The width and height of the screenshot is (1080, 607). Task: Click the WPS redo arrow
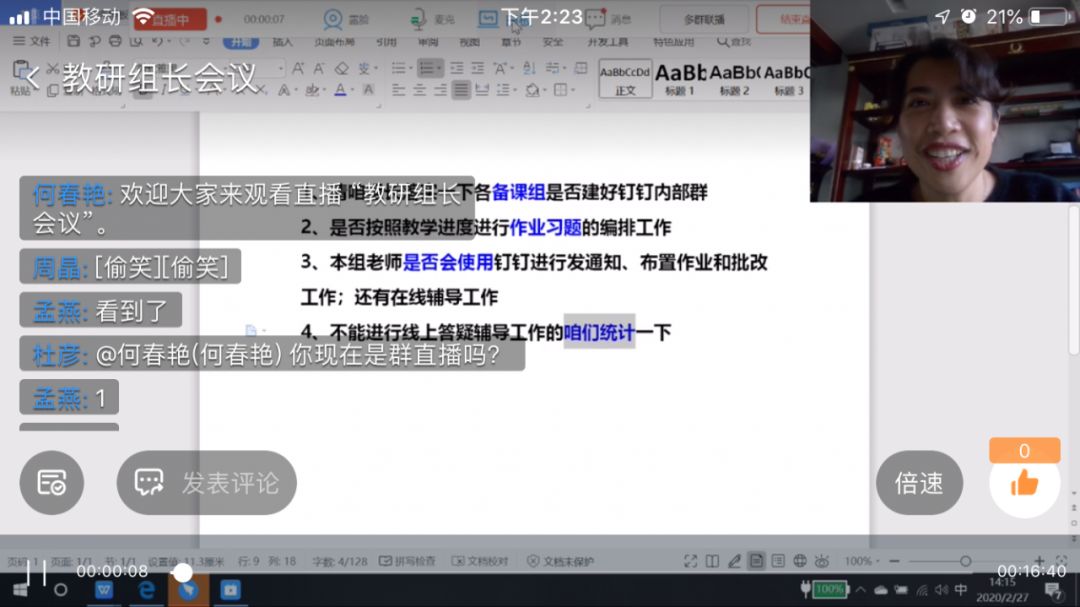(185, 41)
